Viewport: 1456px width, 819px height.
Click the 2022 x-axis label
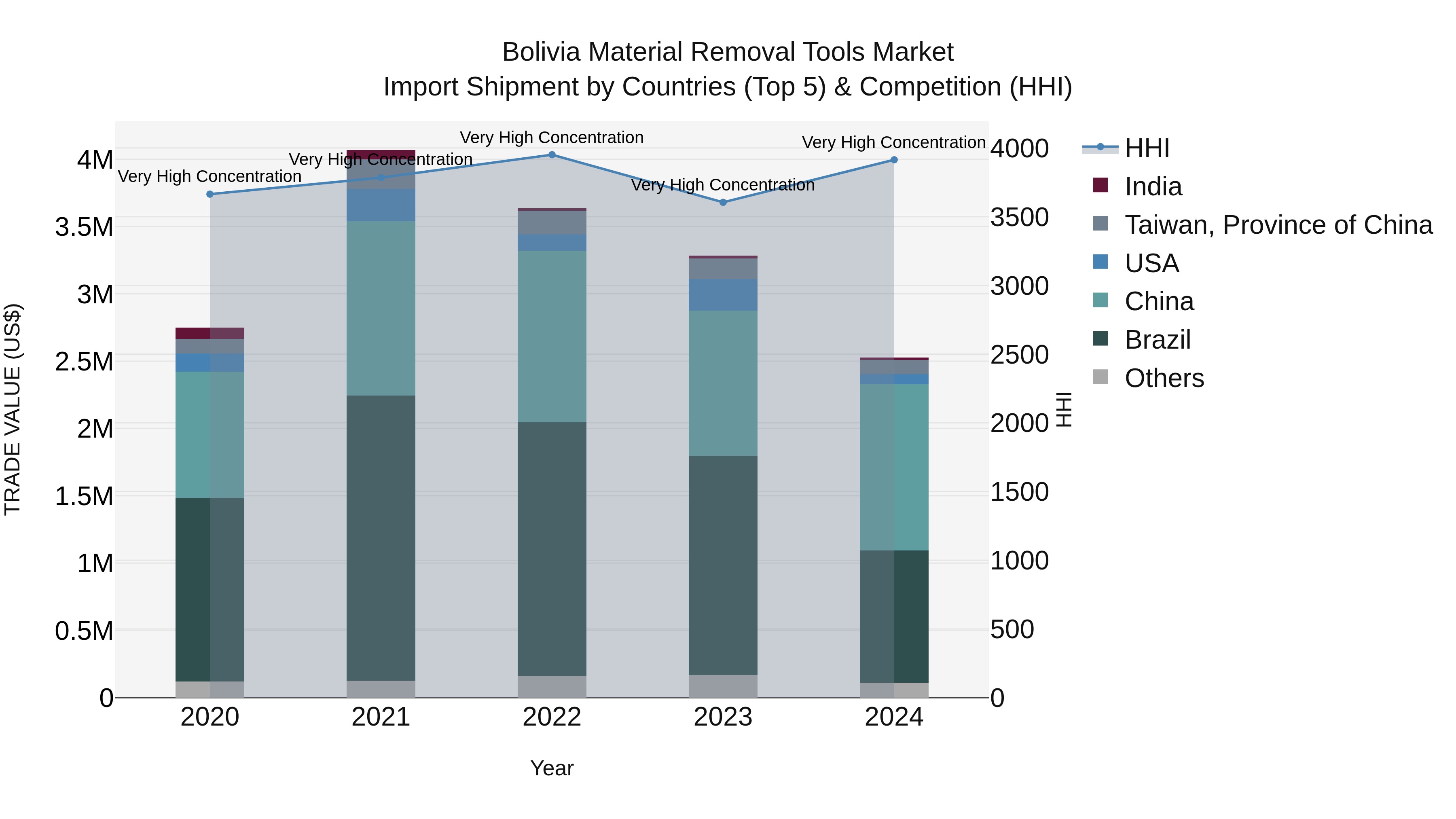[552, 717]
